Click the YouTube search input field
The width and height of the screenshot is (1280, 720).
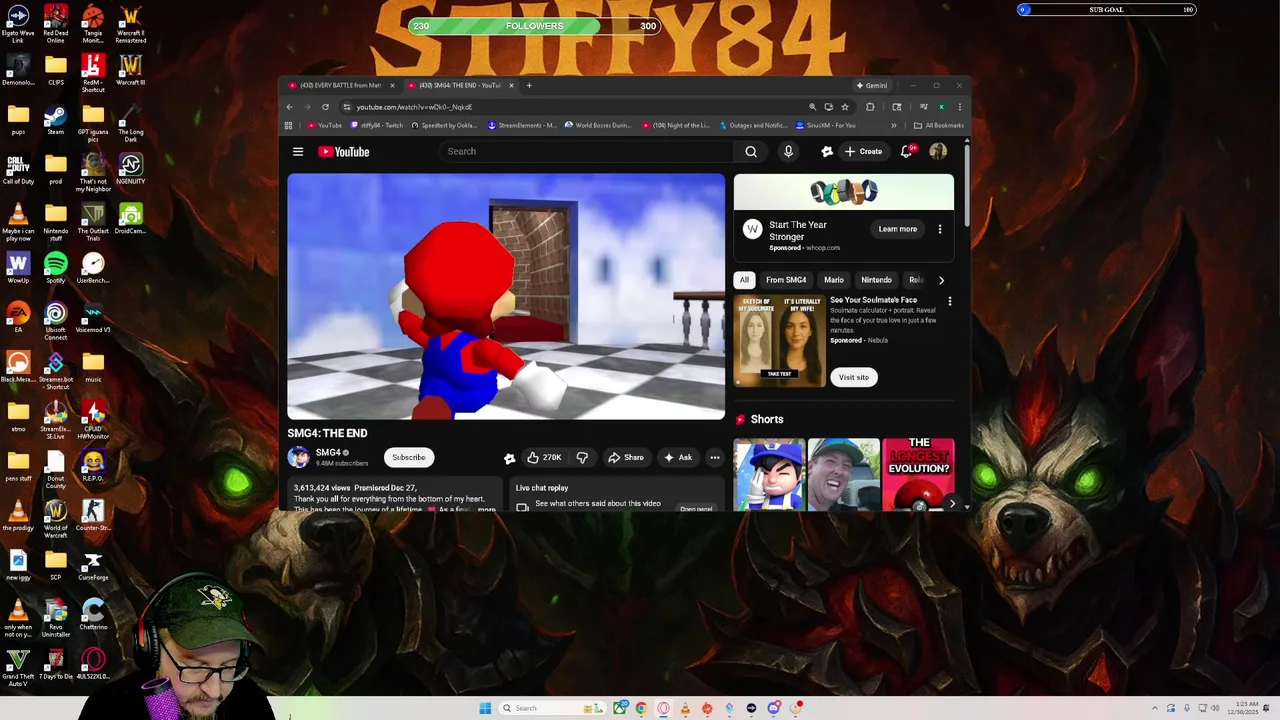(586, 152)
